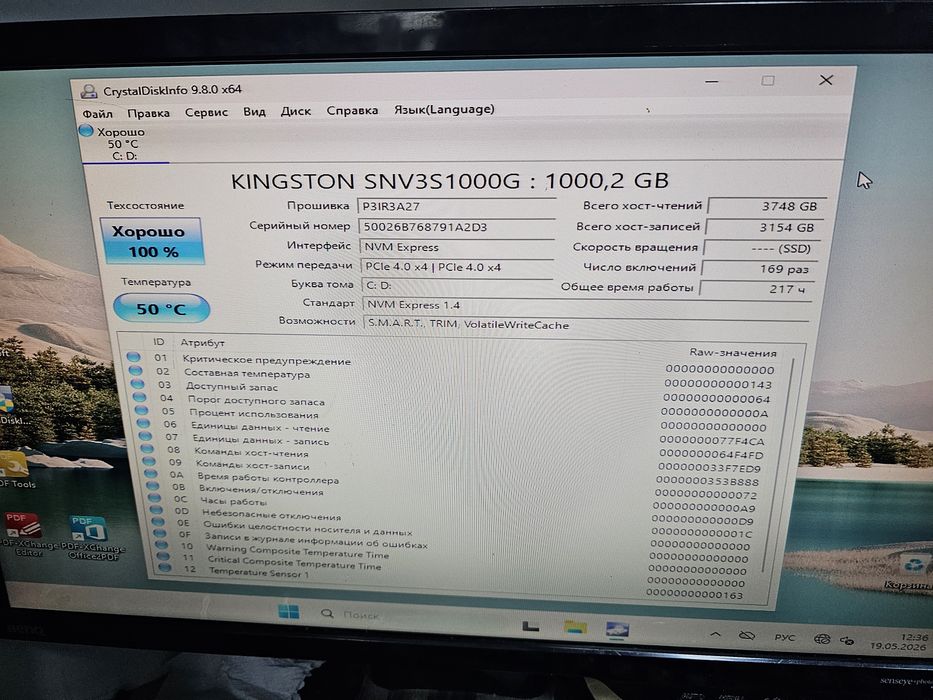
Task: Expand the hidden tray icons chevron
Action: point(716,635)
